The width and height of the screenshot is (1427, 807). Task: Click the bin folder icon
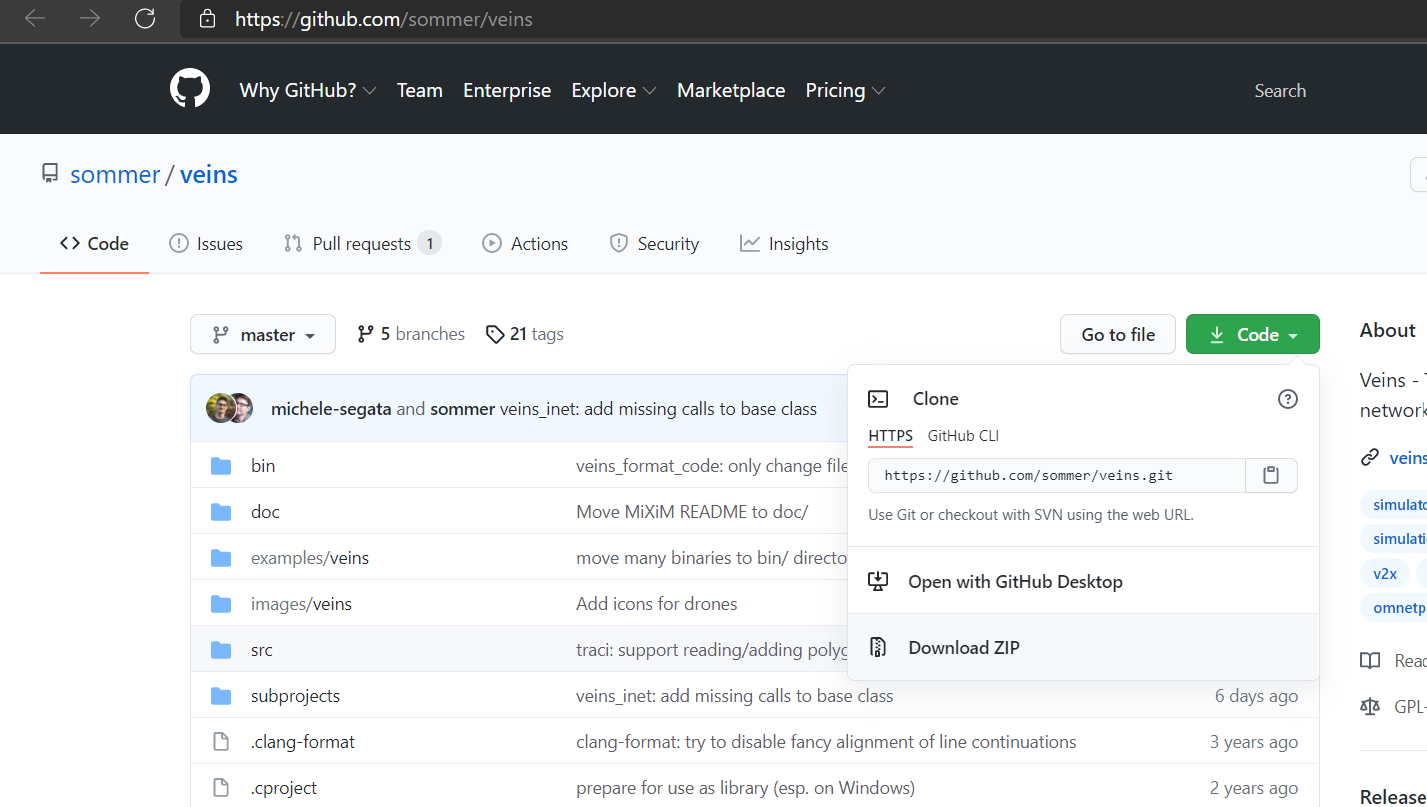(221, 466)
